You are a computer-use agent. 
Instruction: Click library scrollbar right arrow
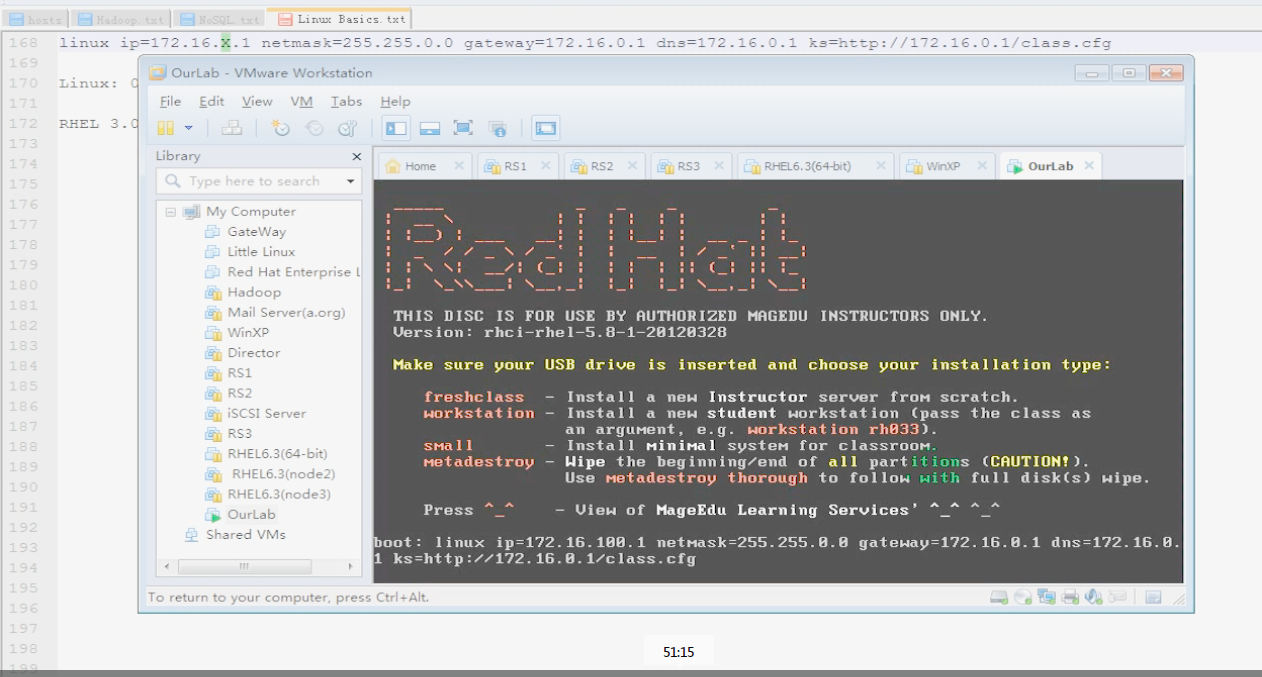350,566
